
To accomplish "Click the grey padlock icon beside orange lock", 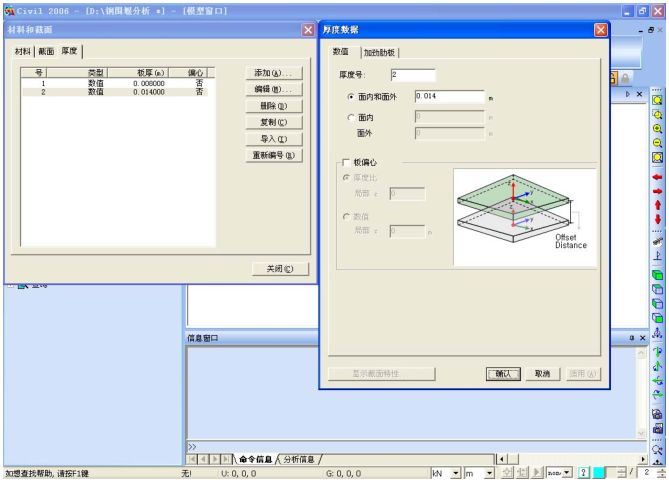I will coord(625,78).
